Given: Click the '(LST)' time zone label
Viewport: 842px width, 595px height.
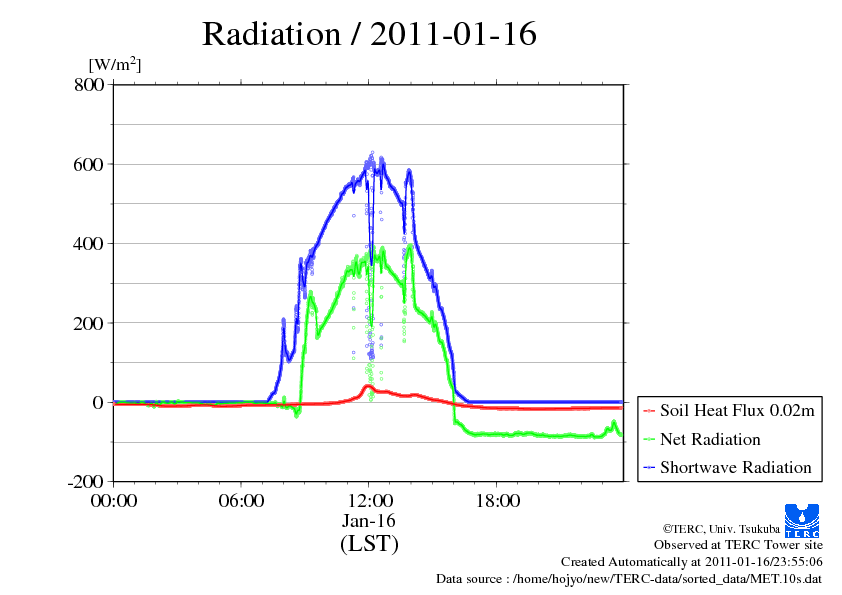Looking at the screenshot, I should tap(369, 543).
